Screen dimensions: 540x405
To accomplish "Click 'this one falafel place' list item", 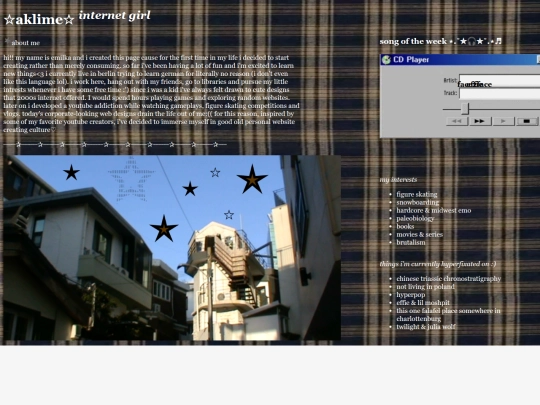I will pos(448,315).
